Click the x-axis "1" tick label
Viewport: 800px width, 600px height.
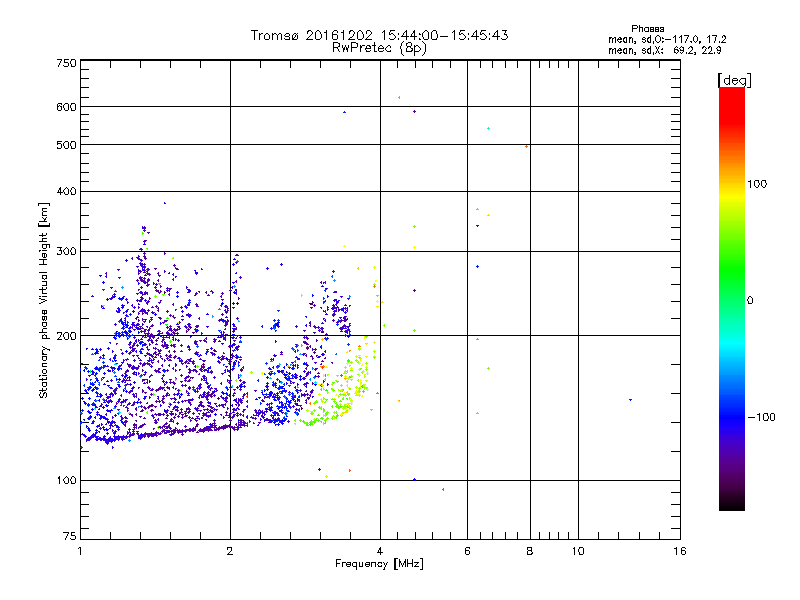tap(80, 551)
